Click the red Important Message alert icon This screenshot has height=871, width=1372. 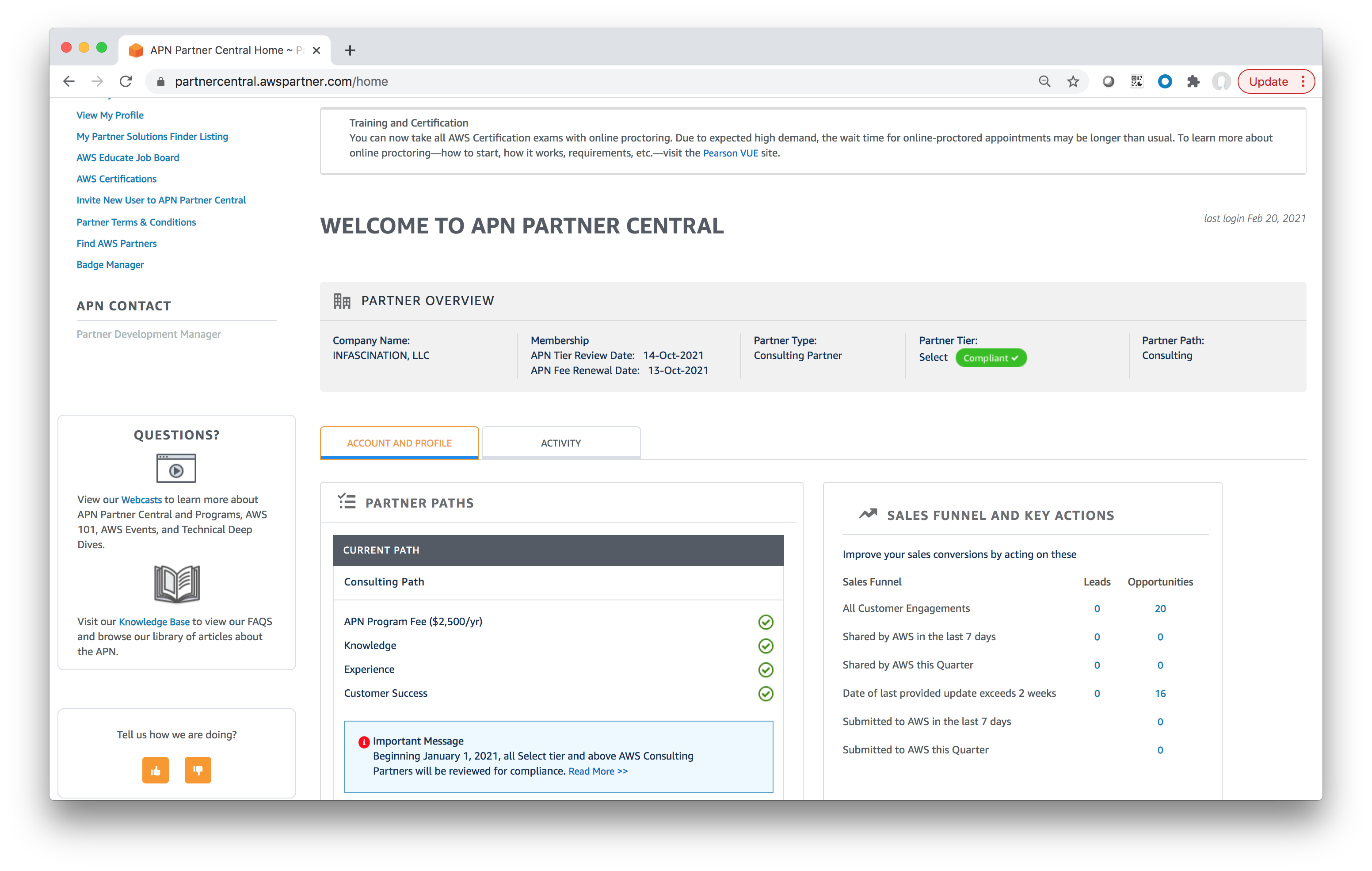363,741
